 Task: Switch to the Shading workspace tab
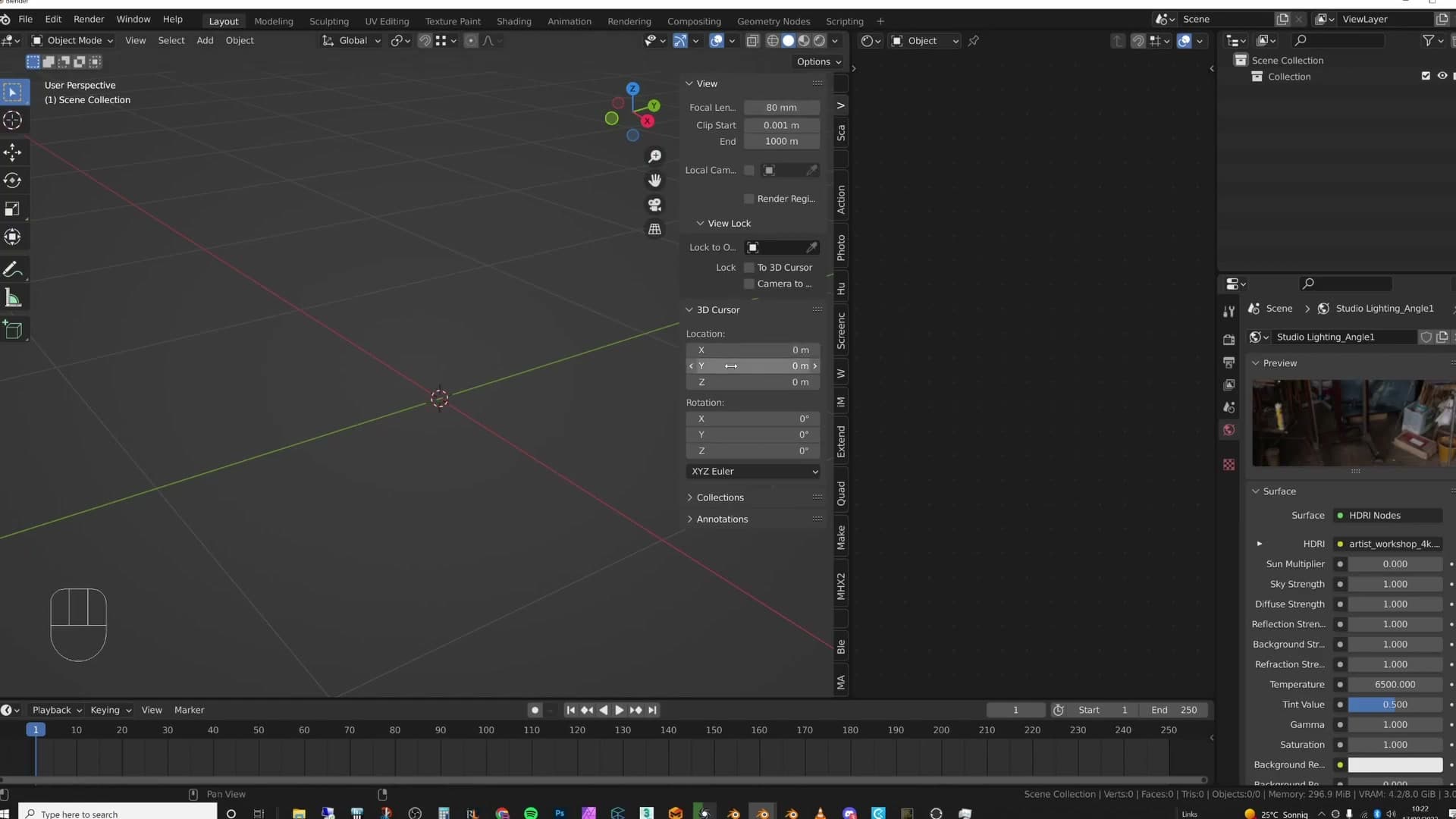coord(513,21)
